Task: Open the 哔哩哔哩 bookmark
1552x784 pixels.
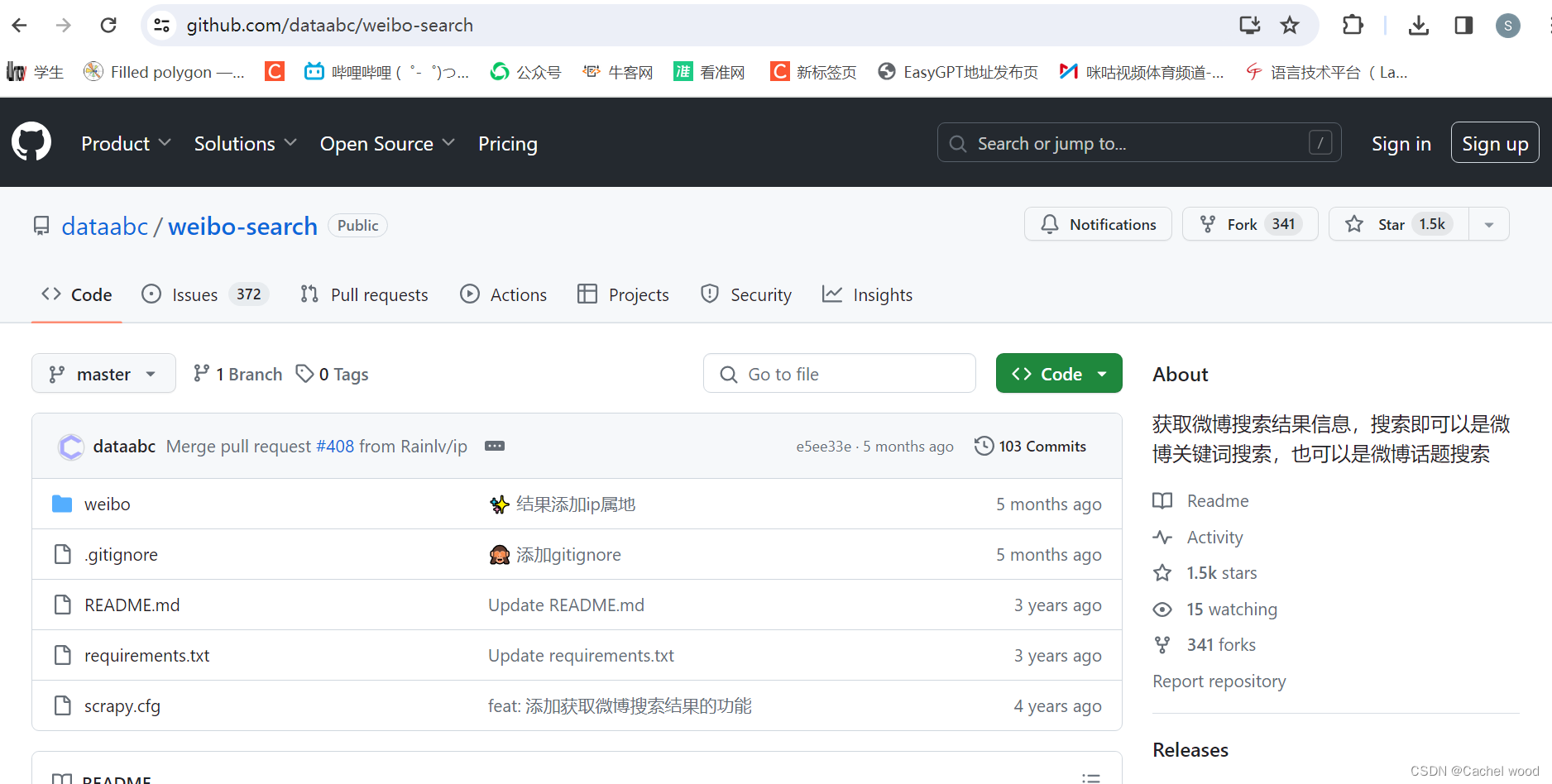Action: pos(387,72)
